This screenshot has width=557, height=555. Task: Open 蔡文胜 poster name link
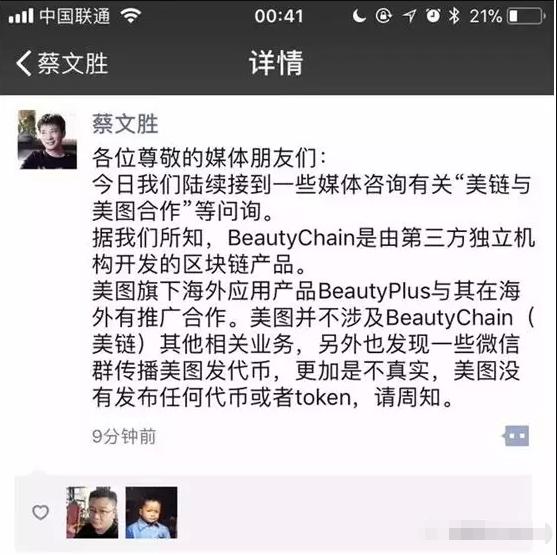[125, 124]
